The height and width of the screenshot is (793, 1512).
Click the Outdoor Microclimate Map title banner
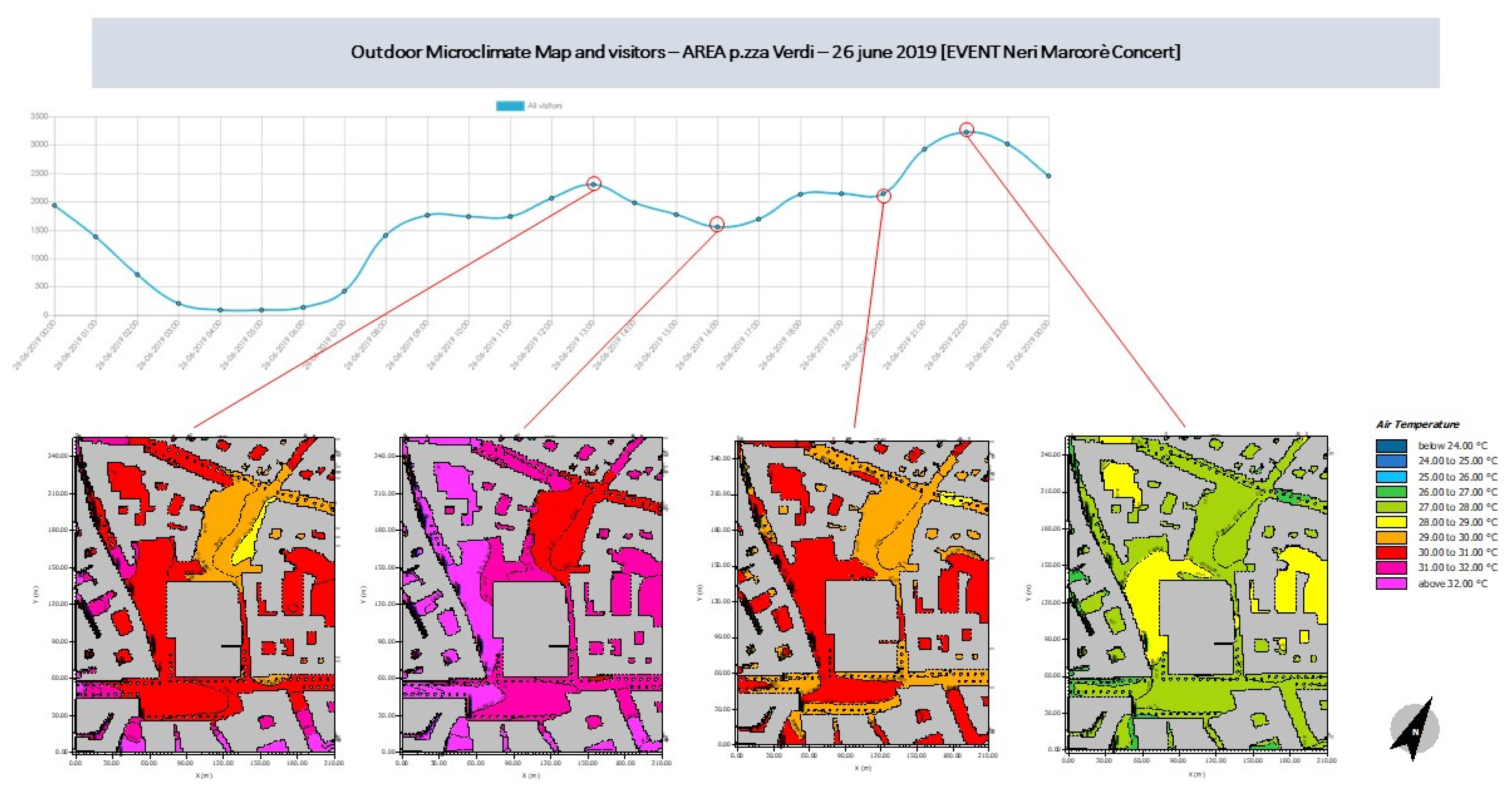[765, 52]
